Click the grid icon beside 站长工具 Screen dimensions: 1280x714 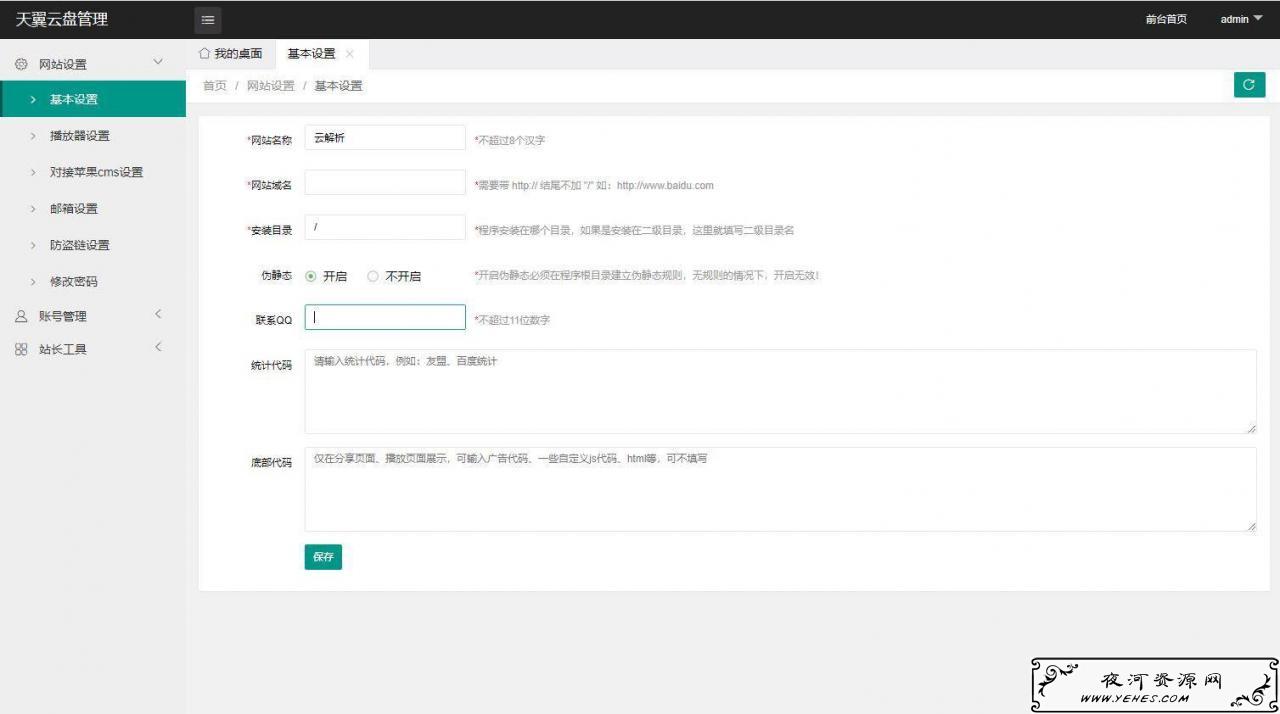(21, 350)
